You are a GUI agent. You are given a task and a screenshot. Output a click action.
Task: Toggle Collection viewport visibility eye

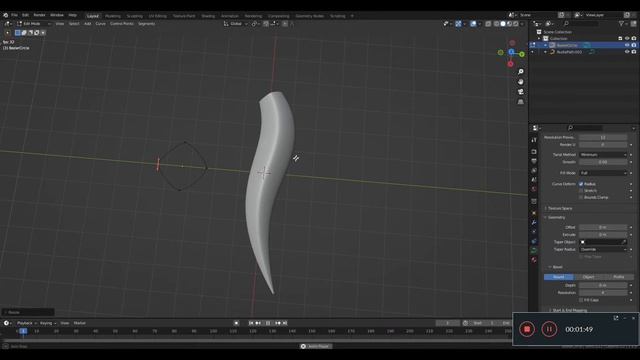627,38
